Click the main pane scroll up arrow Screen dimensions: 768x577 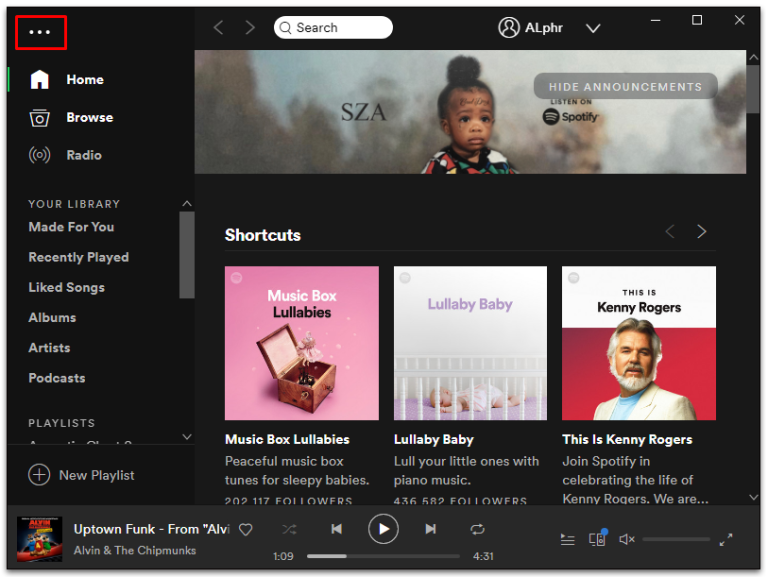[x=753, y=57]
